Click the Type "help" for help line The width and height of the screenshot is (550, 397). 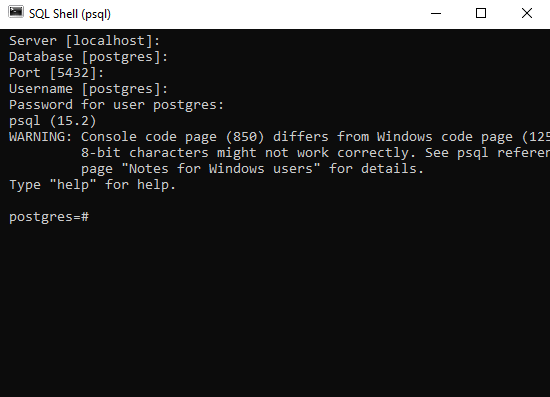[93, 185]
